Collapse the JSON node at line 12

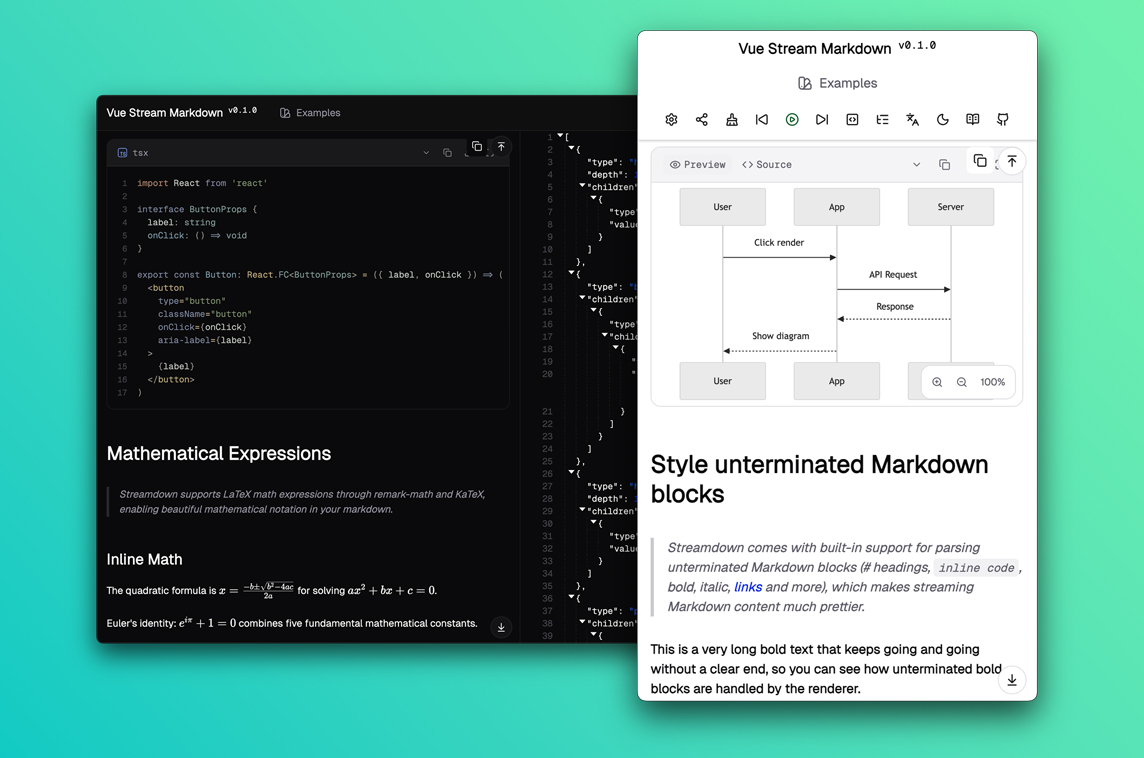click(x=571, y=273)
